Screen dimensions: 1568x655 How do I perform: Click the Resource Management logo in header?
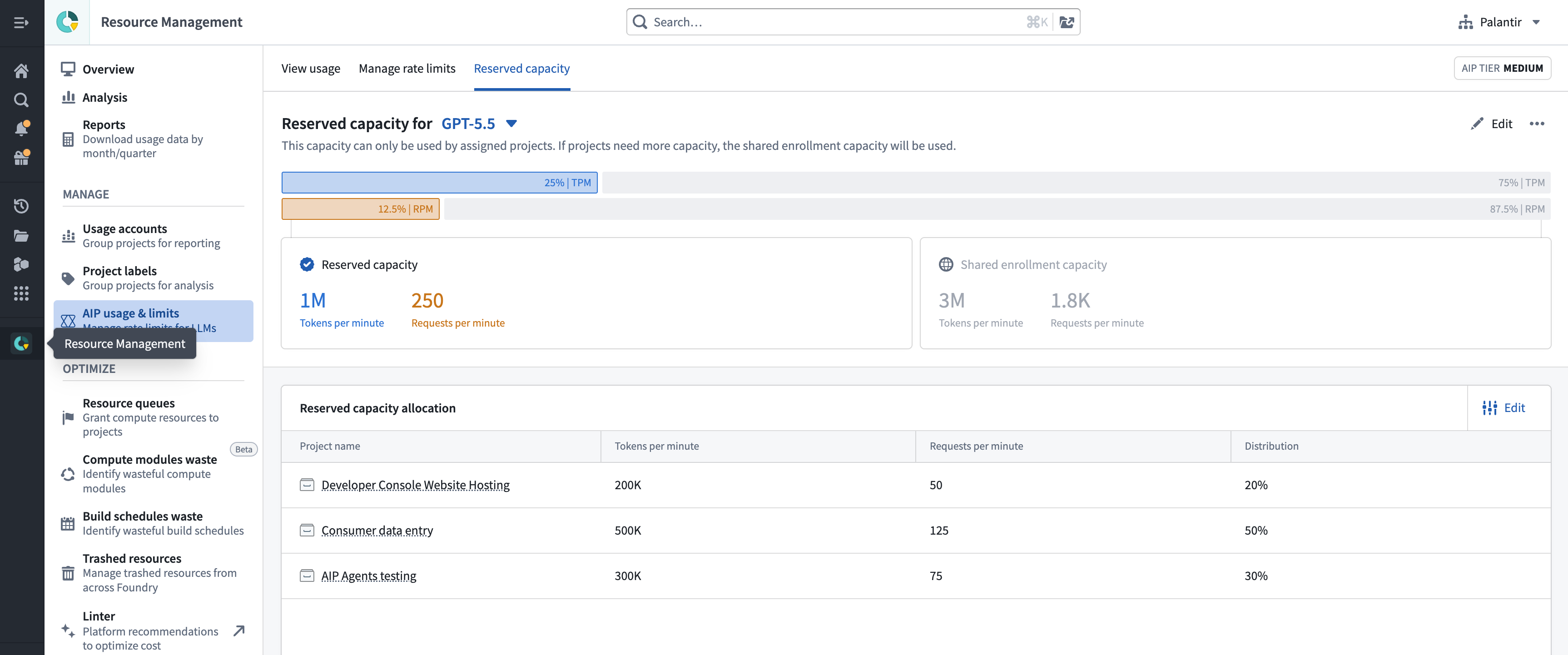pyautogui.click(x=67, y=22)
